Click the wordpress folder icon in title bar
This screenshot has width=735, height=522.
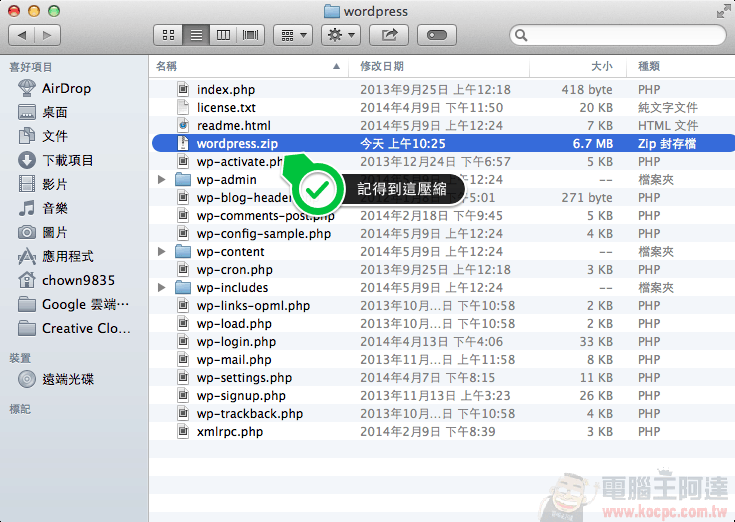click(332, 11)
